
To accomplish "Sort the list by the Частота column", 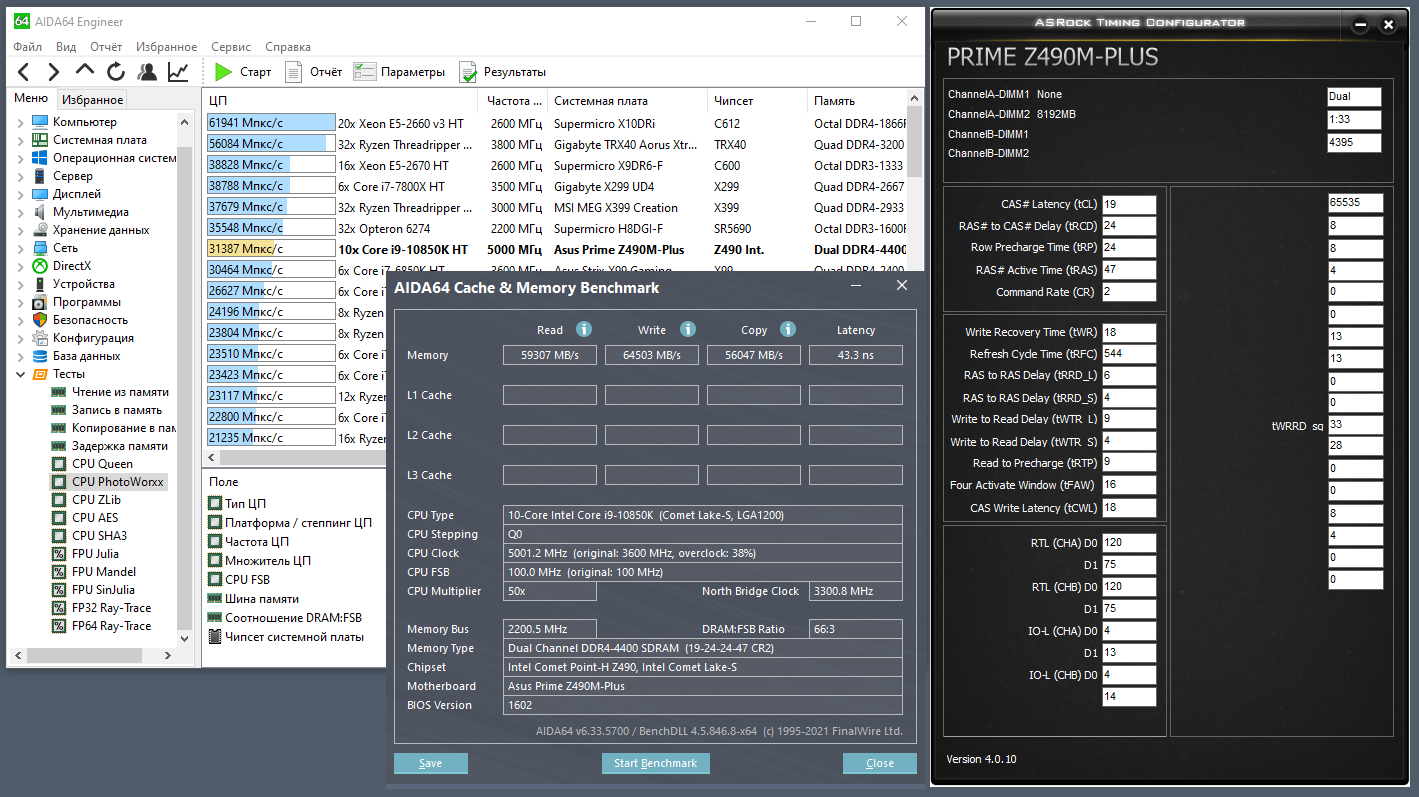I will coord(514,101).
